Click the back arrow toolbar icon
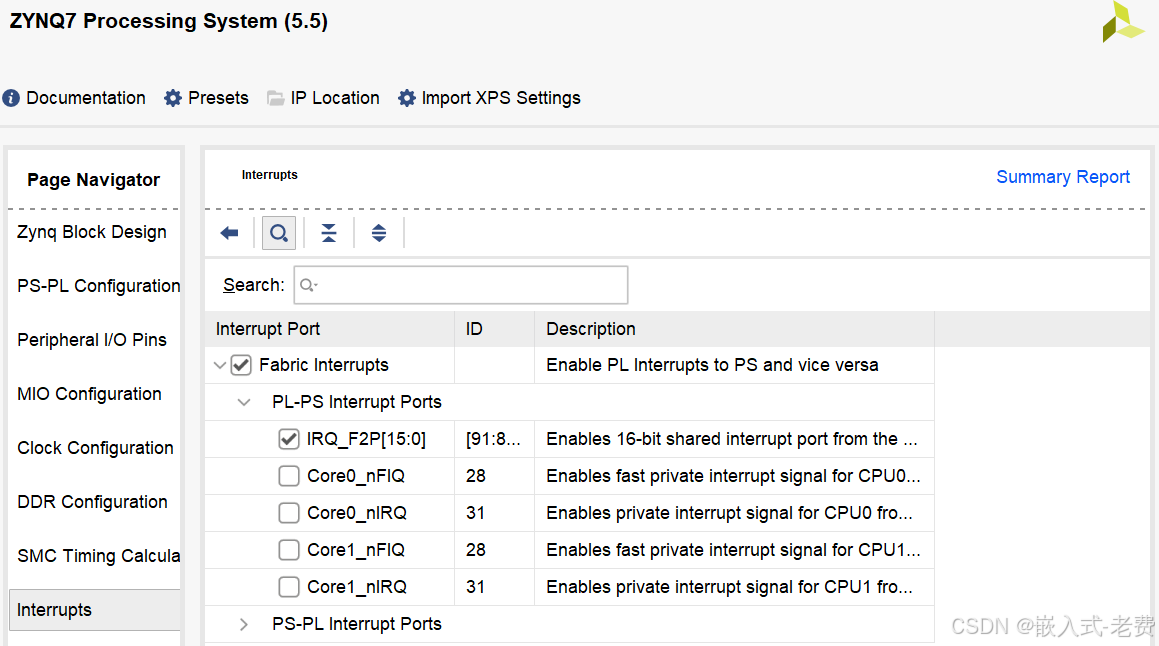1159x646 pixels. (229, 234)
